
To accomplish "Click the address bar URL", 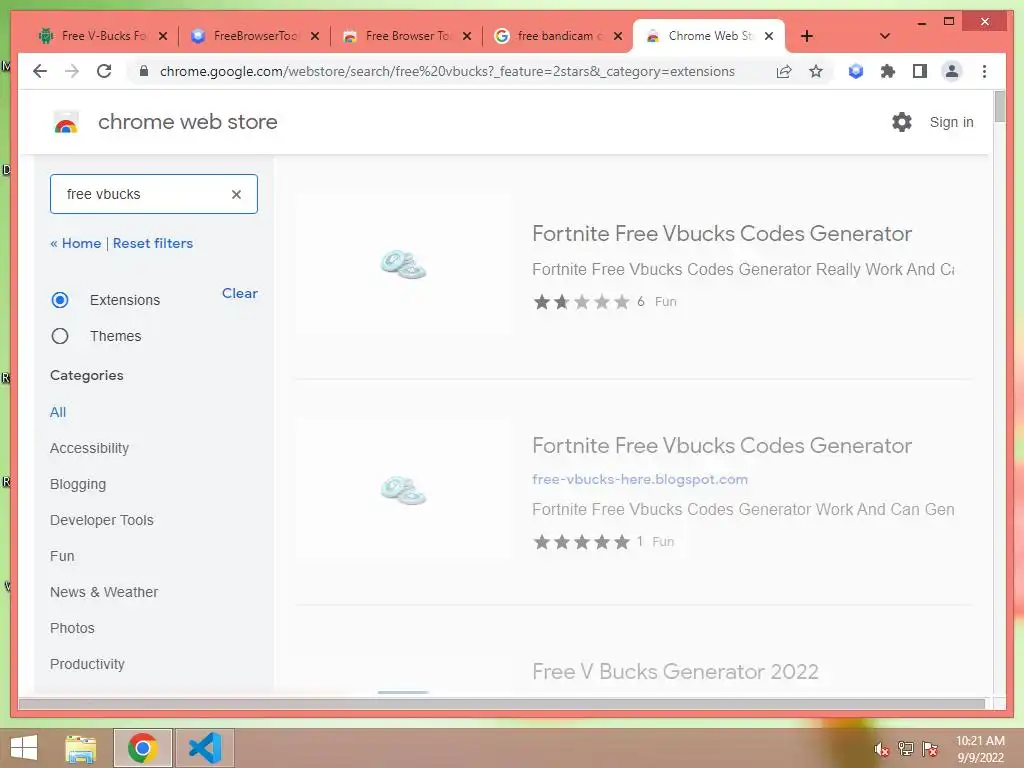I will tap(447, 71).
